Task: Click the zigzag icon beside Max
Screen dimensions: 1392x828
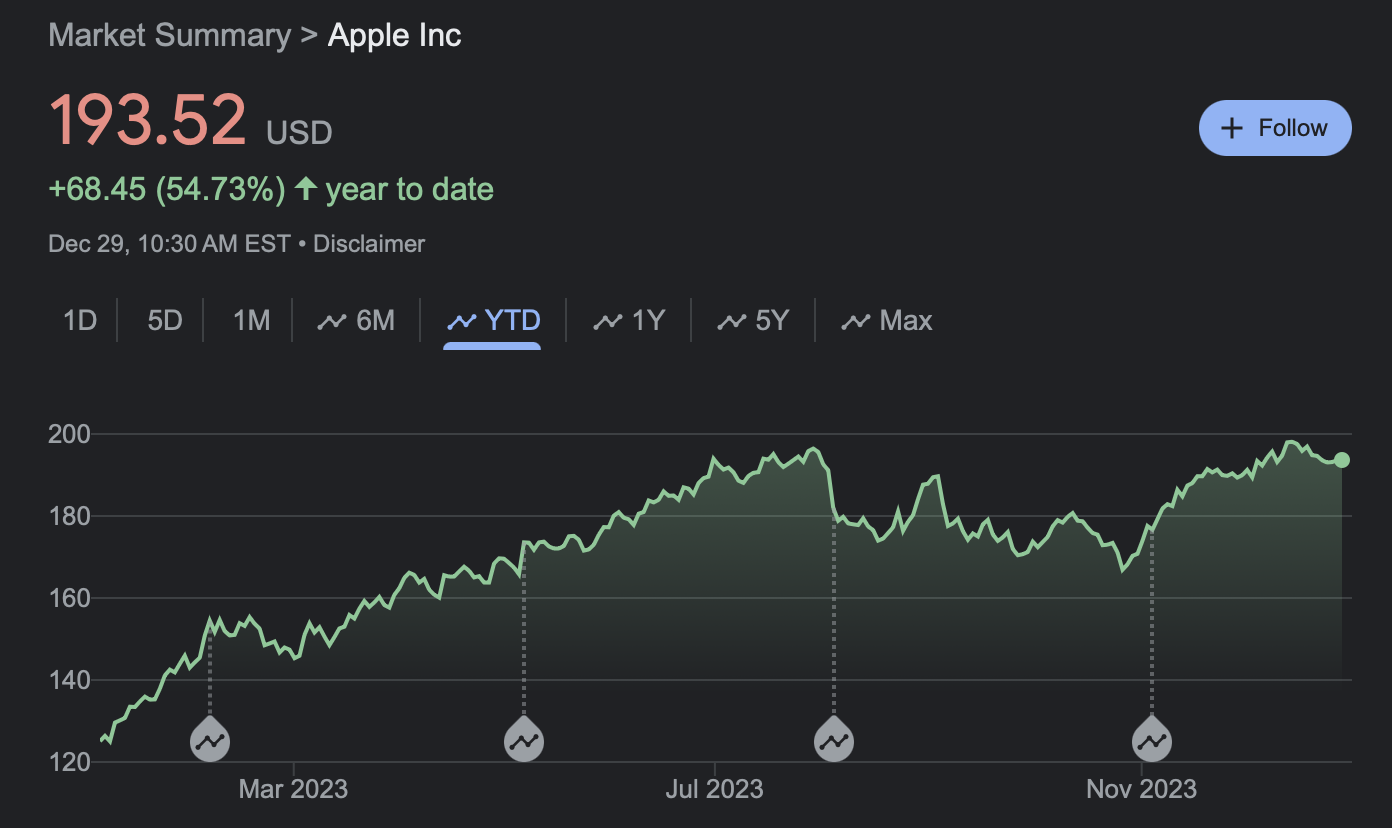Action: 857,320
